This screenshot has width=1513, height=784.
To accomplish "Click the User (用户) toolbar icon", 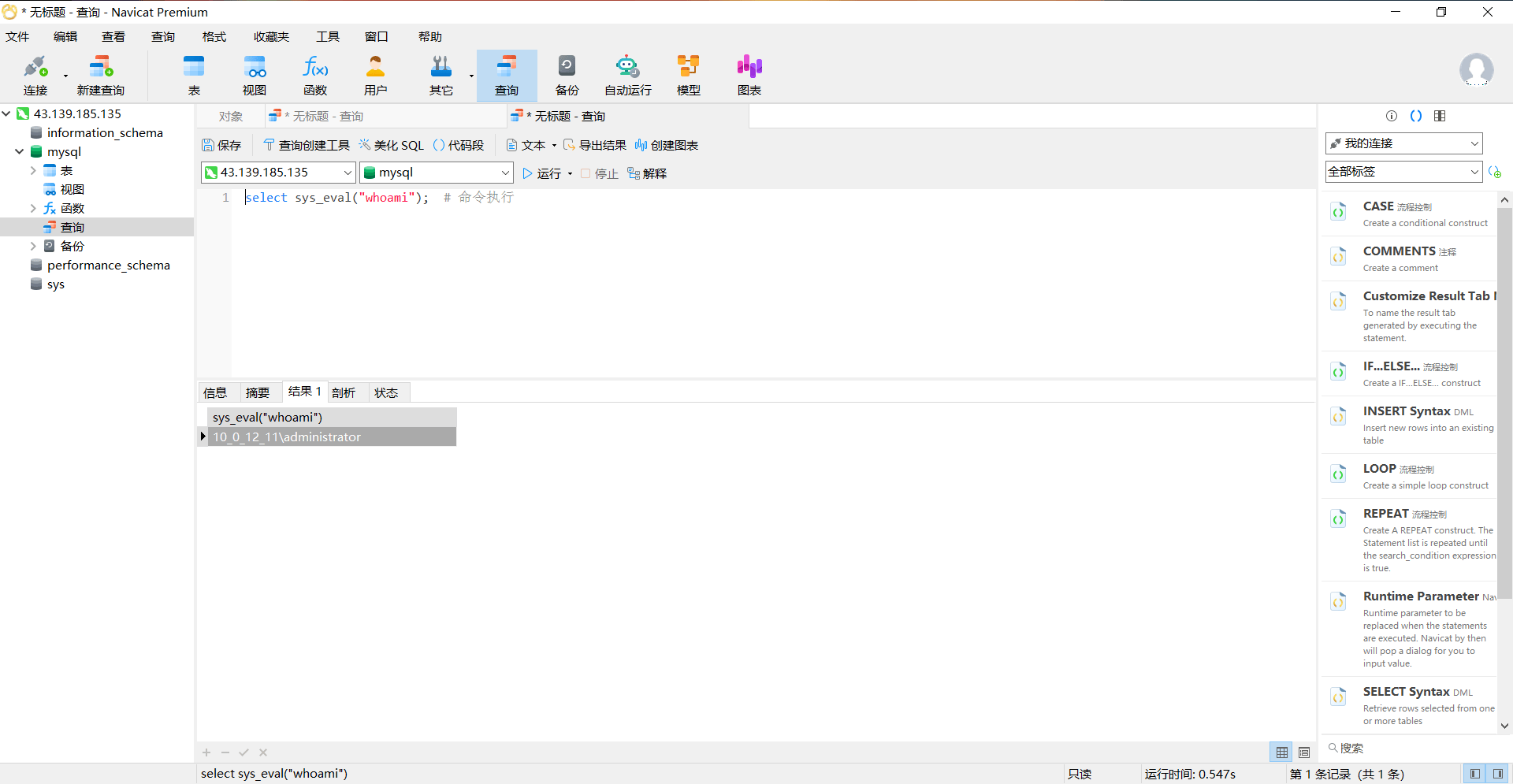I will 376,75.
